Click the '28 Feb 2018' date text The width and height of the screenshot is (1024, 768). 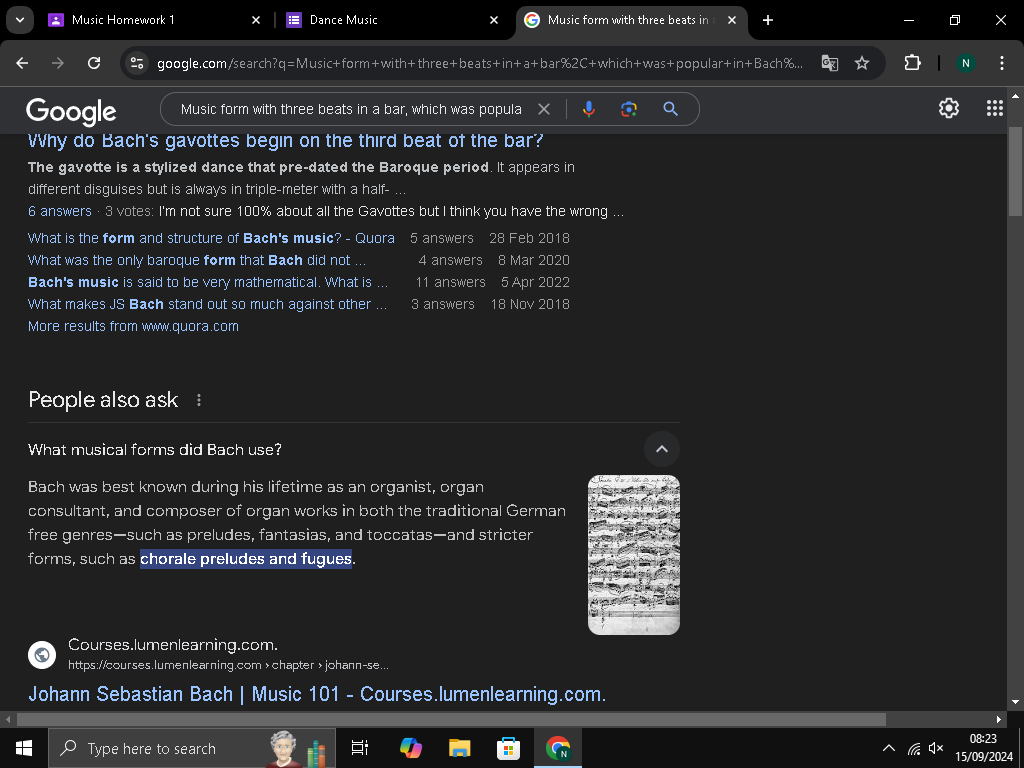click(x=530, y=238)
